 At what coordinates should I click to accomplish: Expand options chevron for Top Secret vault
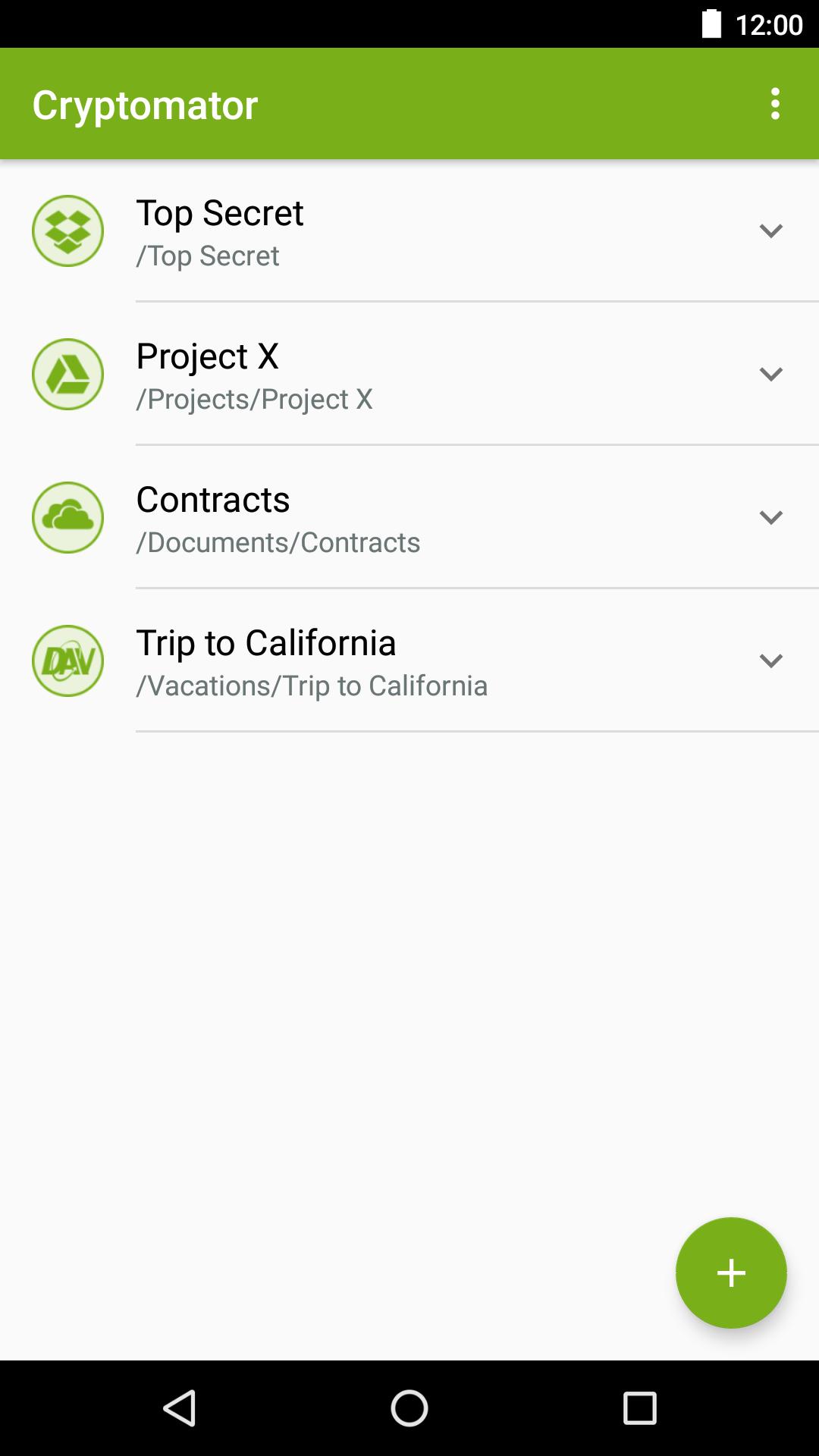tap(771, 231)
